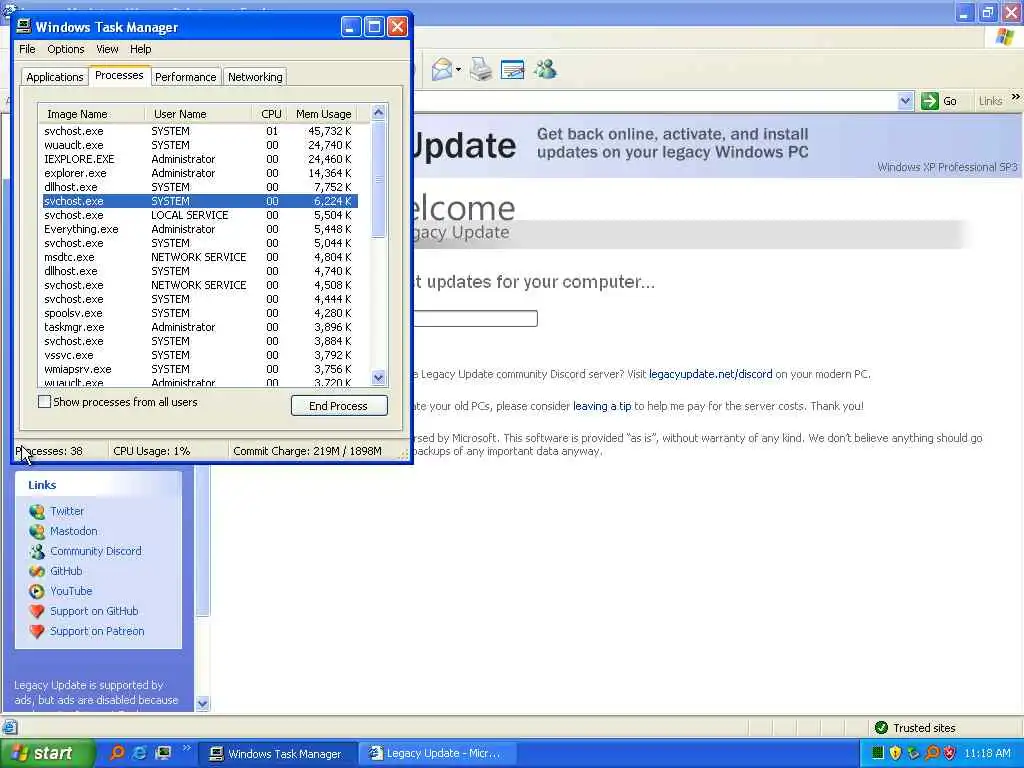Click the Community Discord people icon
The image size is (1024, 768).
click(37, 551)
